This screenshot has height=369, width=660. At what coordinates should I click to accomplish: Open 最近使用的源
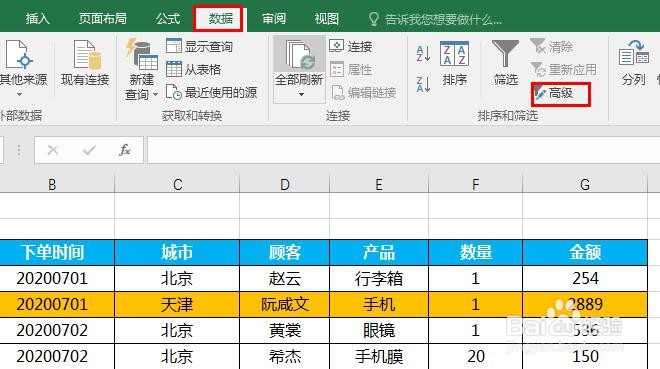pos(211,93)
